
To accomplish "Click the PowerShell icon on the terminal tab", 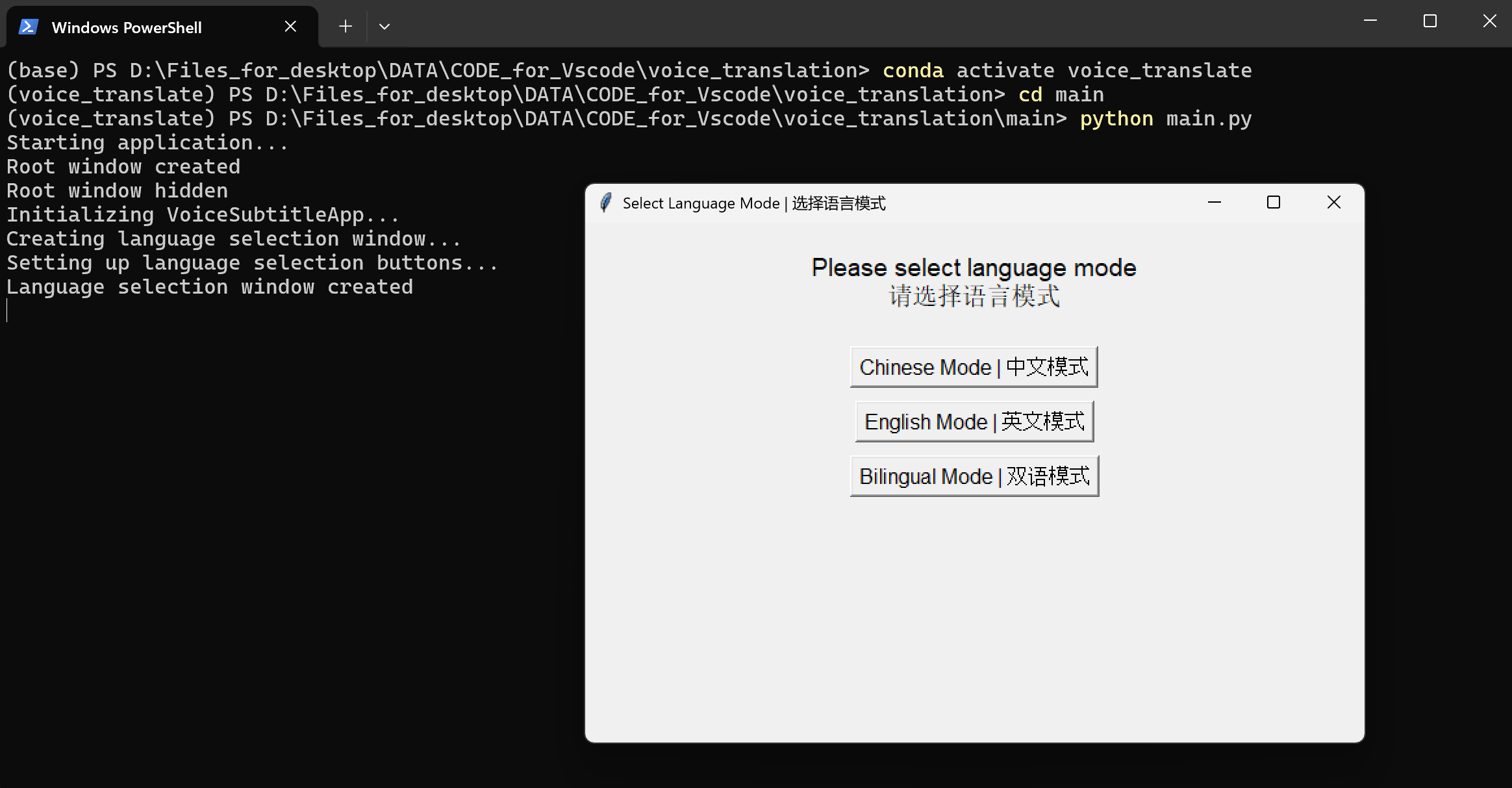I will tap(27, 27).
